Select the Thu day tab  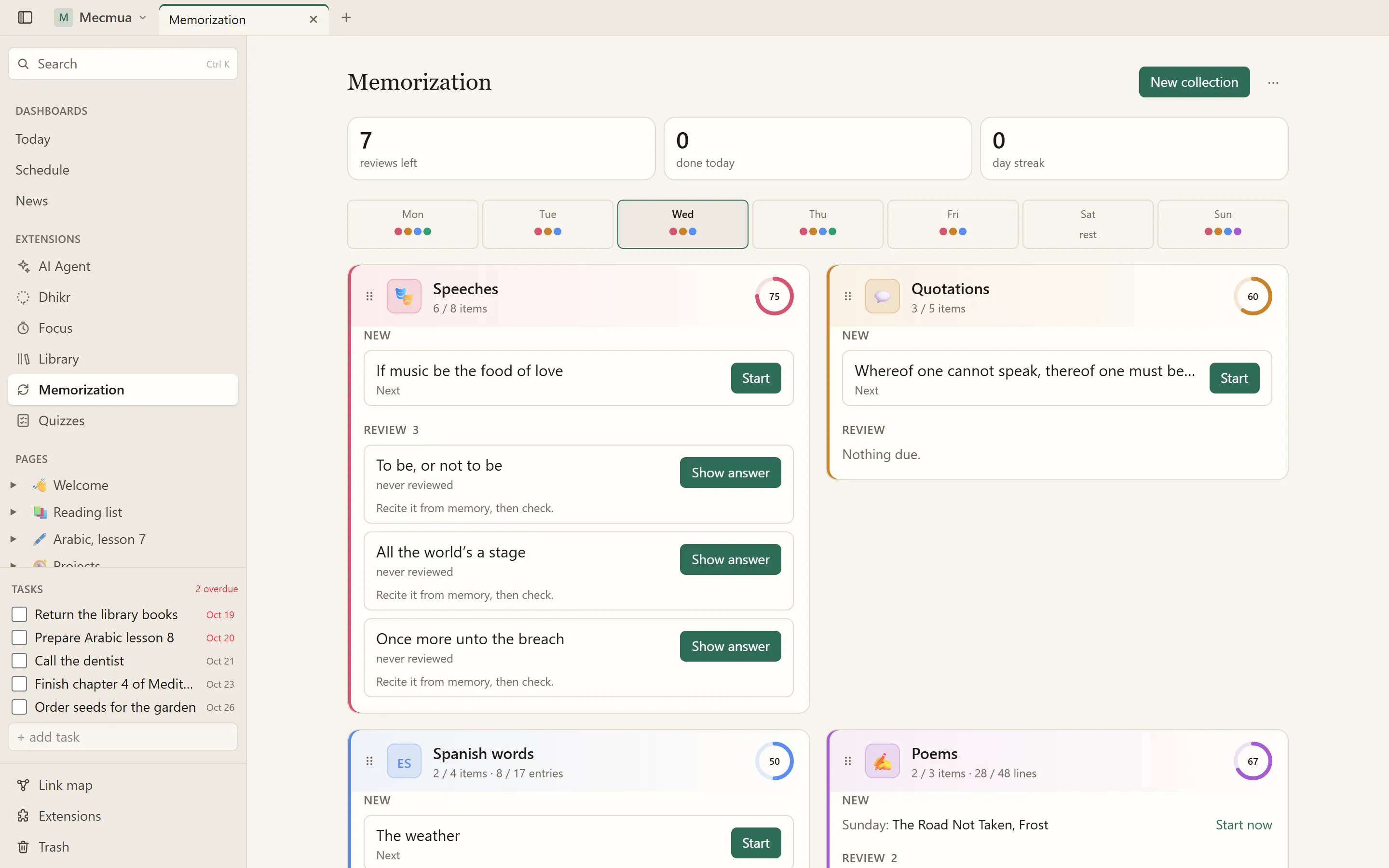click(817, 224)
